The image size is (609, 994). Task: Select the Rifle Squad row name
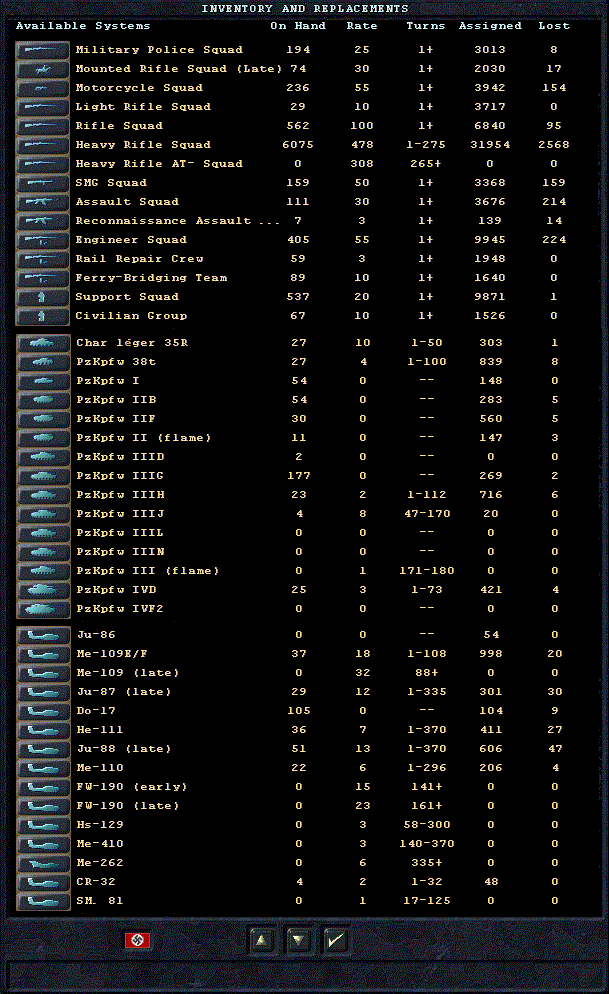pyautogui.click(x=119, y=126)
